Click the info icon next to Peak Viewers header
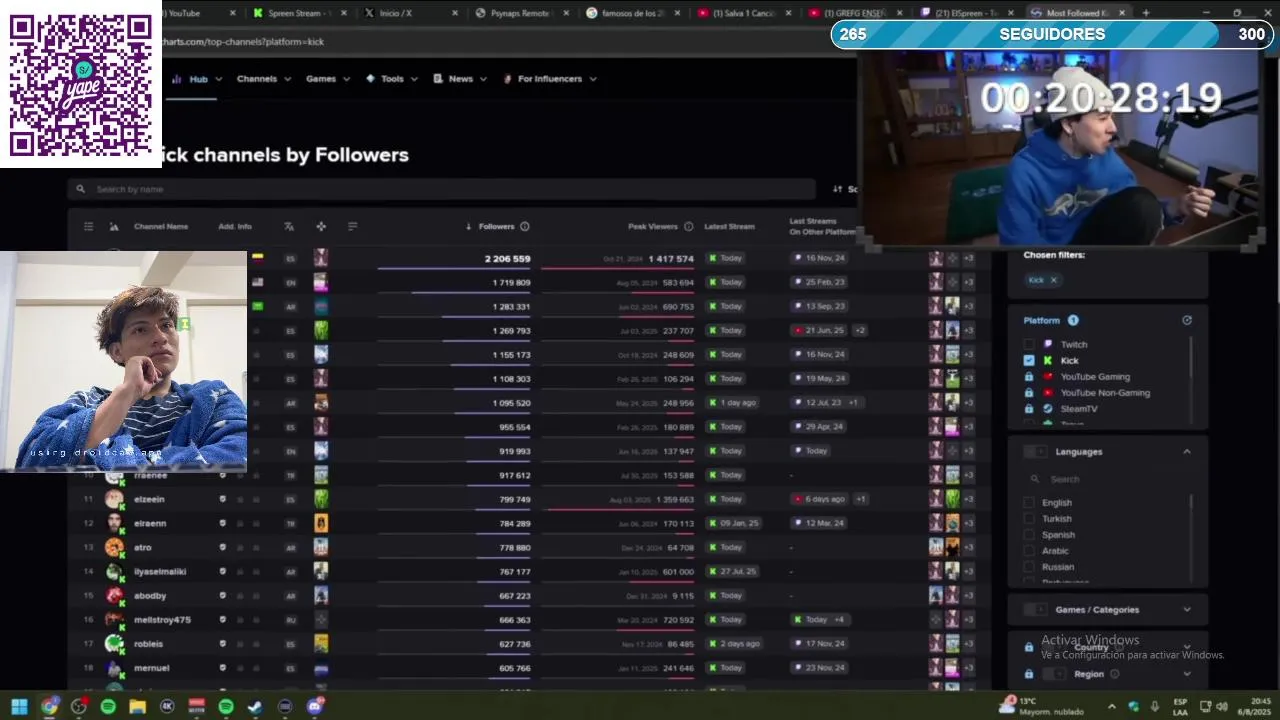The image size is (1280, 720). point(688,227)
